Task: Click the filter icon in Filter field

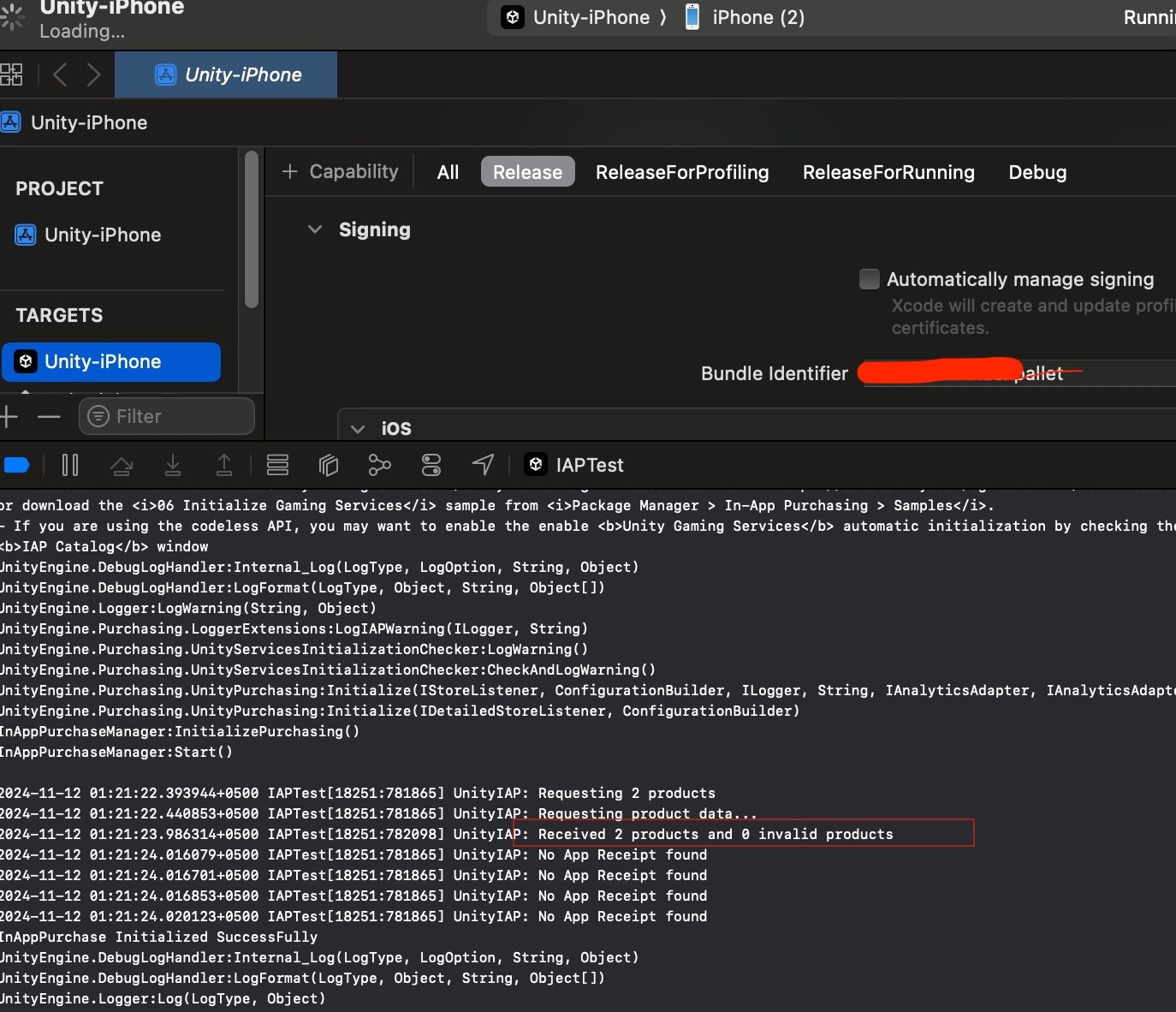Action: (x=98, y=416)
